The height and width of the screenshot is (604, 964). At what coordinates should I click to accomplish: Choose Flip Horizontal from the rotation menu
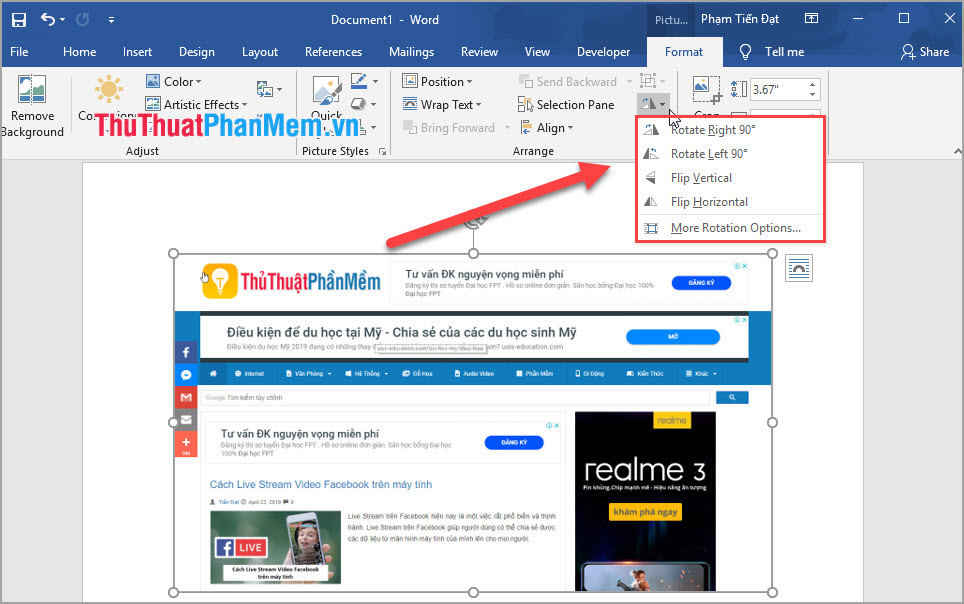710,201
